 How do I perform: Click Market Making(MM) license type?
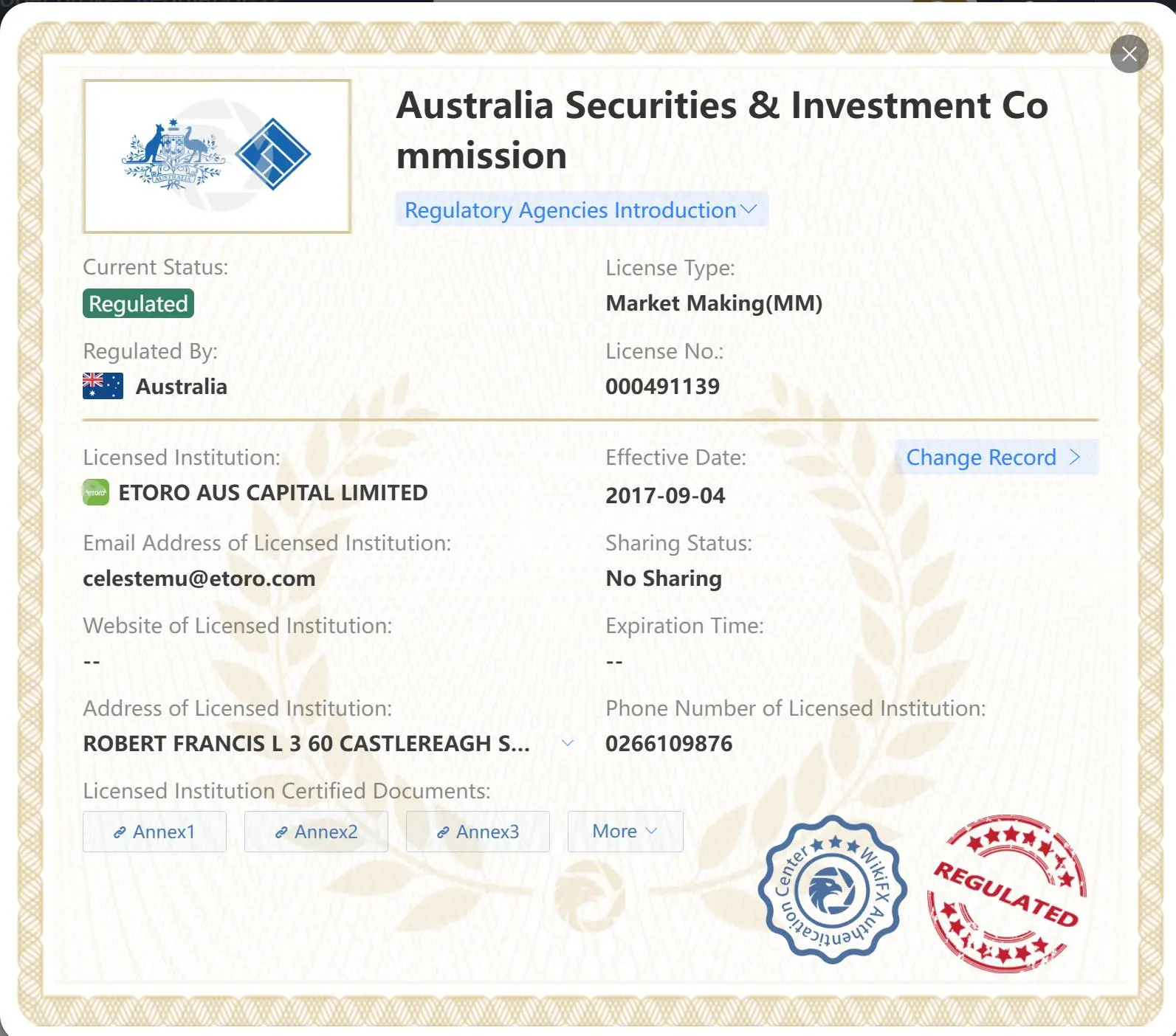click(x=715, y=303)
